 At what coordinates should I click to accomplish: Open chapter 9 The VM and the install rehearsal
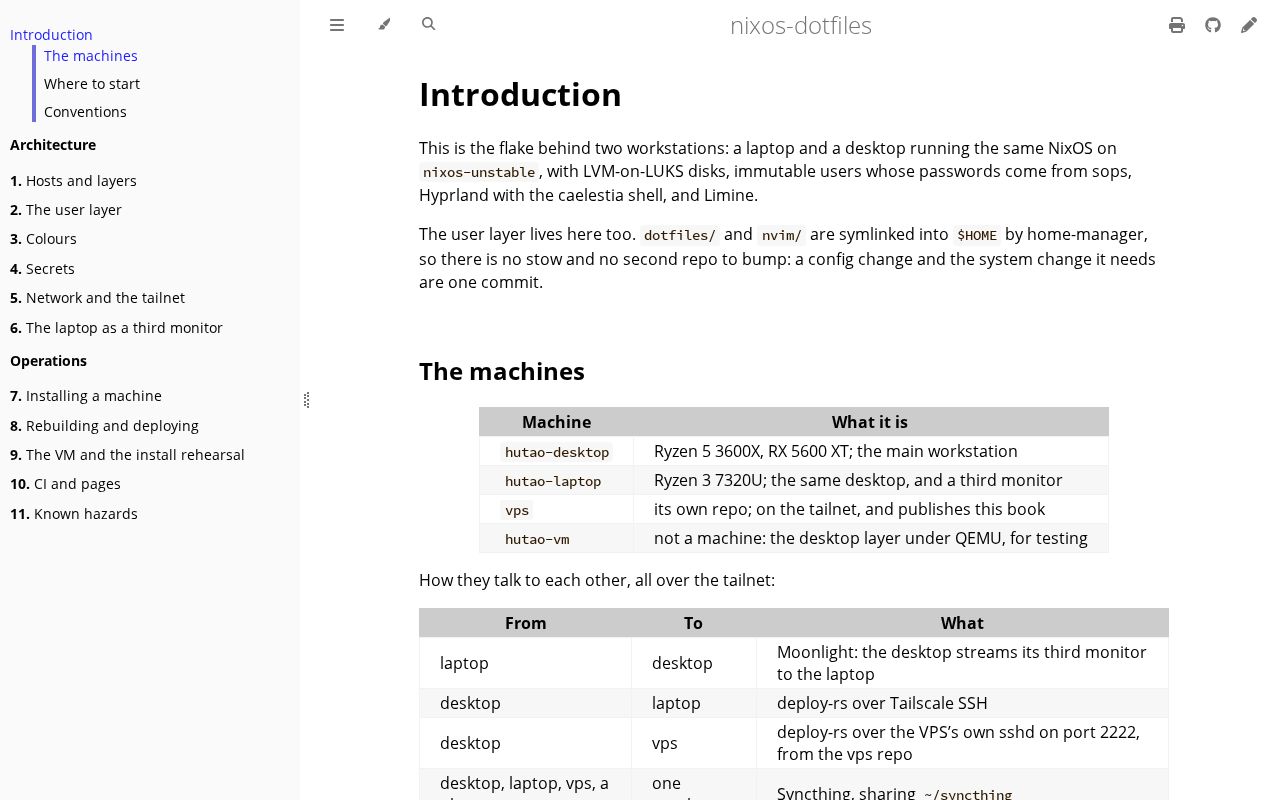pos(127,455)
